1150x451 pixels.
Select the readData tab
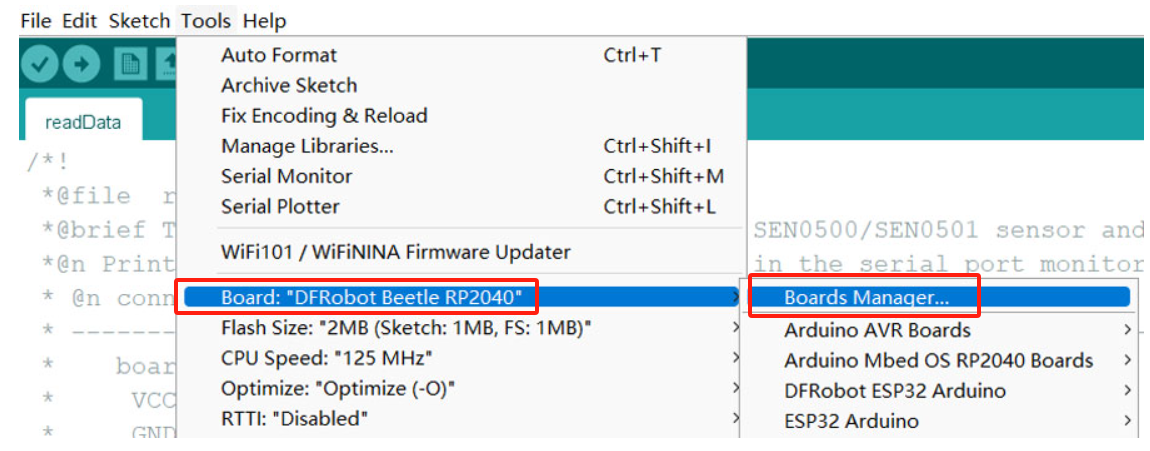[x=83, y=121]
